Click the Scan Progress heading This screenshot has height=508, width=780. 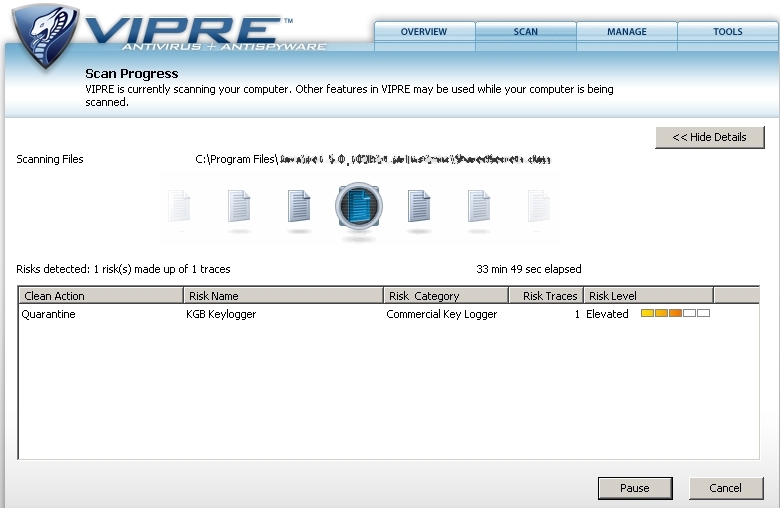click(x=132, y=74)
